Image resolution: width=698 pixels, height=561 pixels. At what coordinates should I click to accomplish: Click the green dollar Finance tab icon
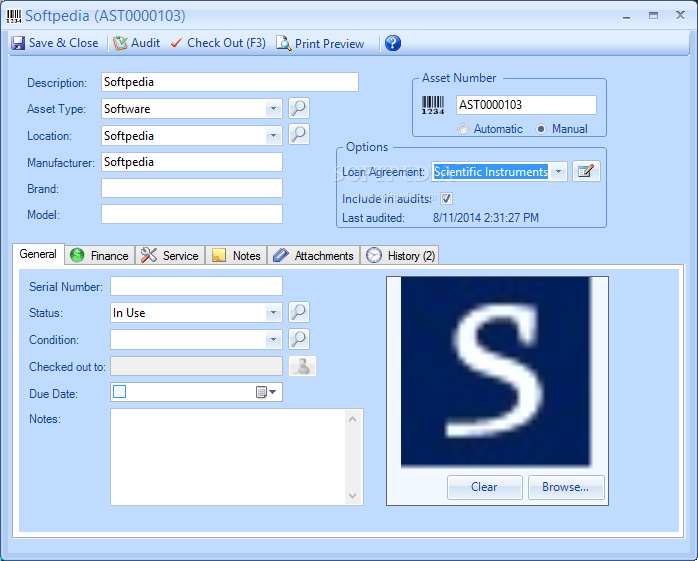tap(77, 256)
